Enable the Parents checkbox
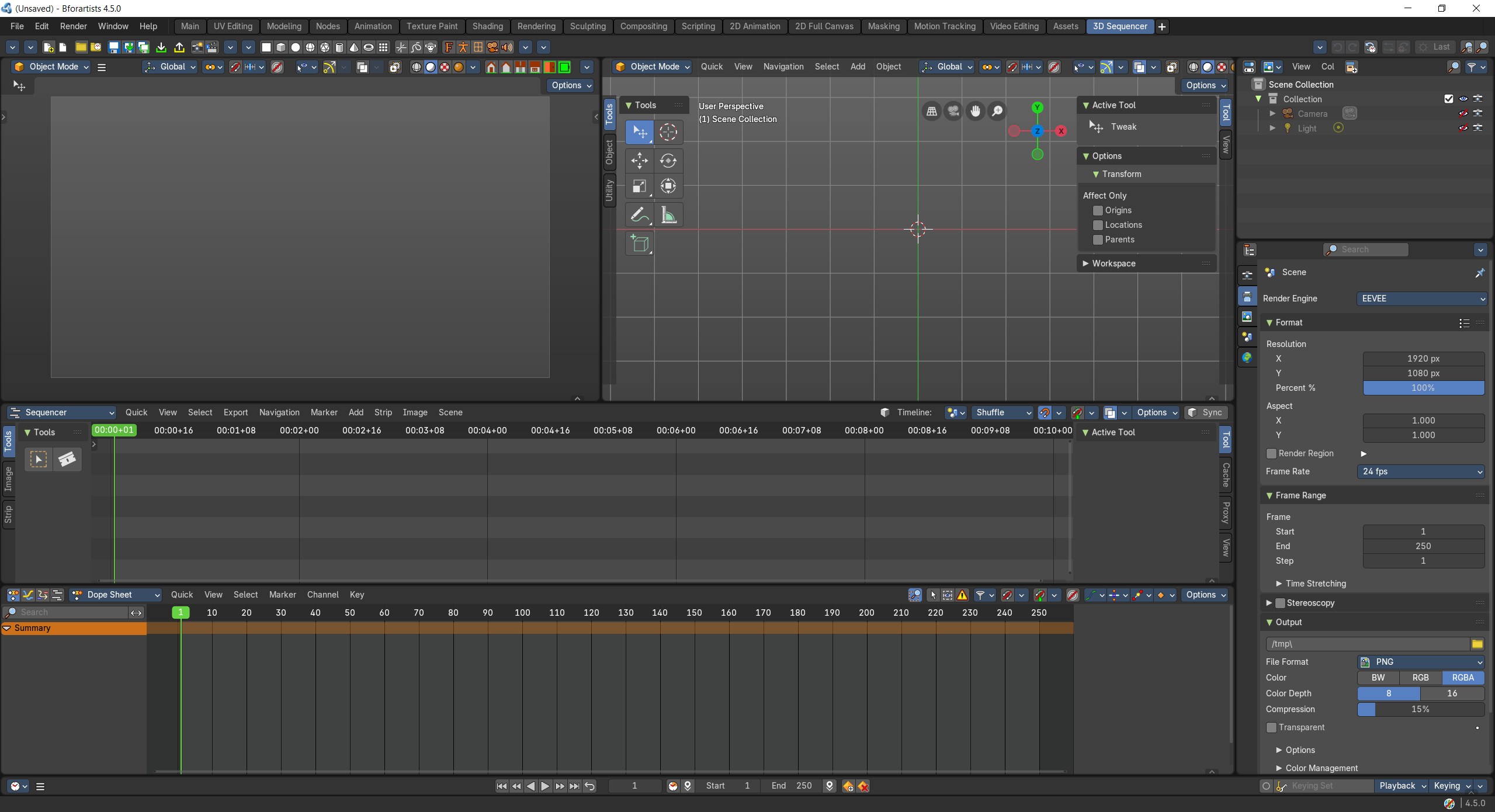 click(1098, 240)
